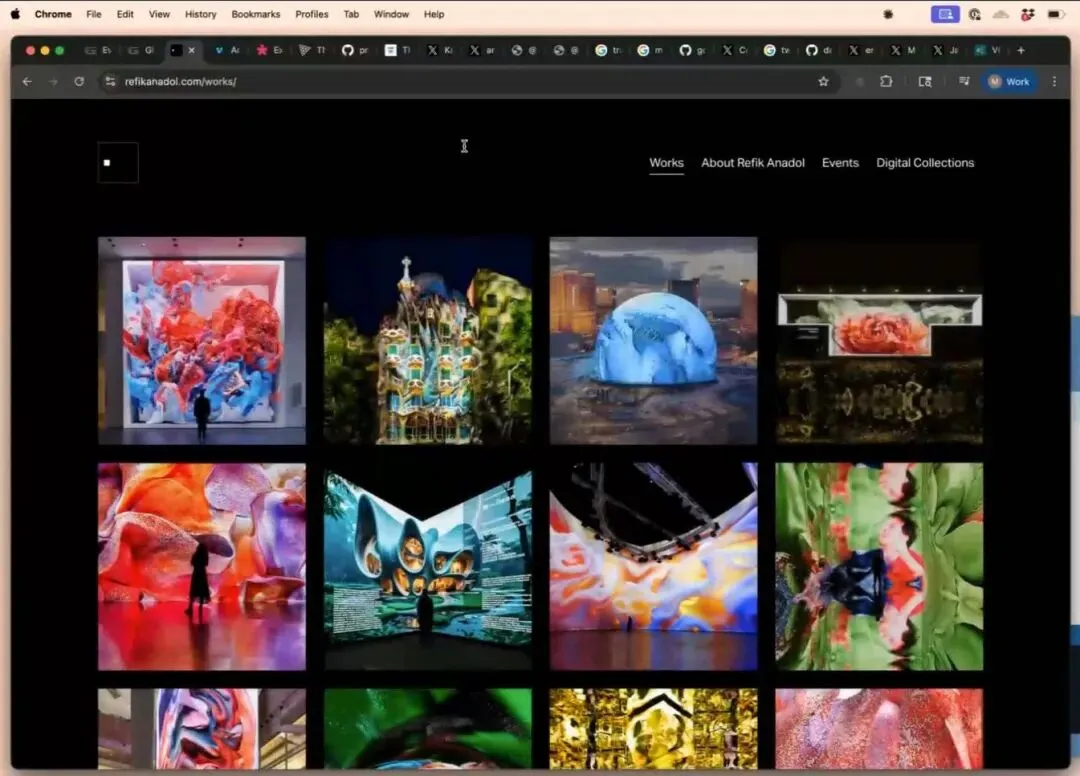Open the Tab menu in the menu bar
Screen dimensions: 1080x776
(351, 14)
